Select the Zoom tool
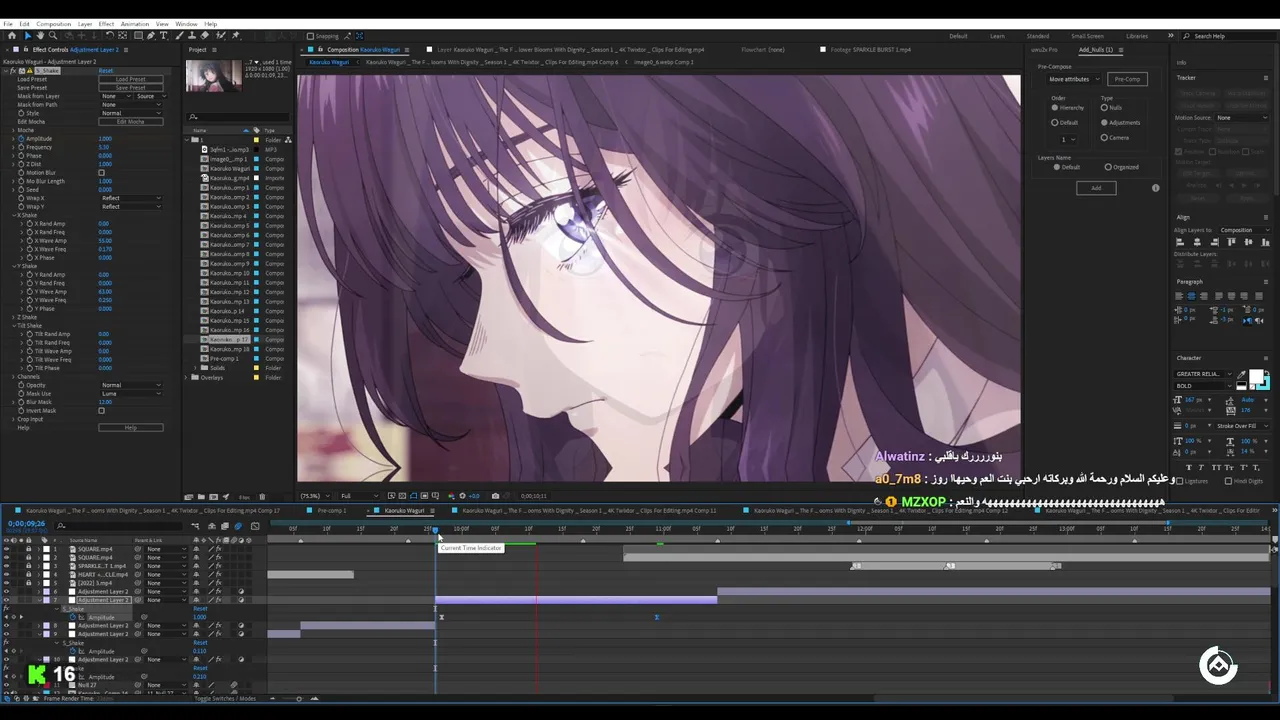Screen dimensions: 1280x720 [x=53, y=36]
